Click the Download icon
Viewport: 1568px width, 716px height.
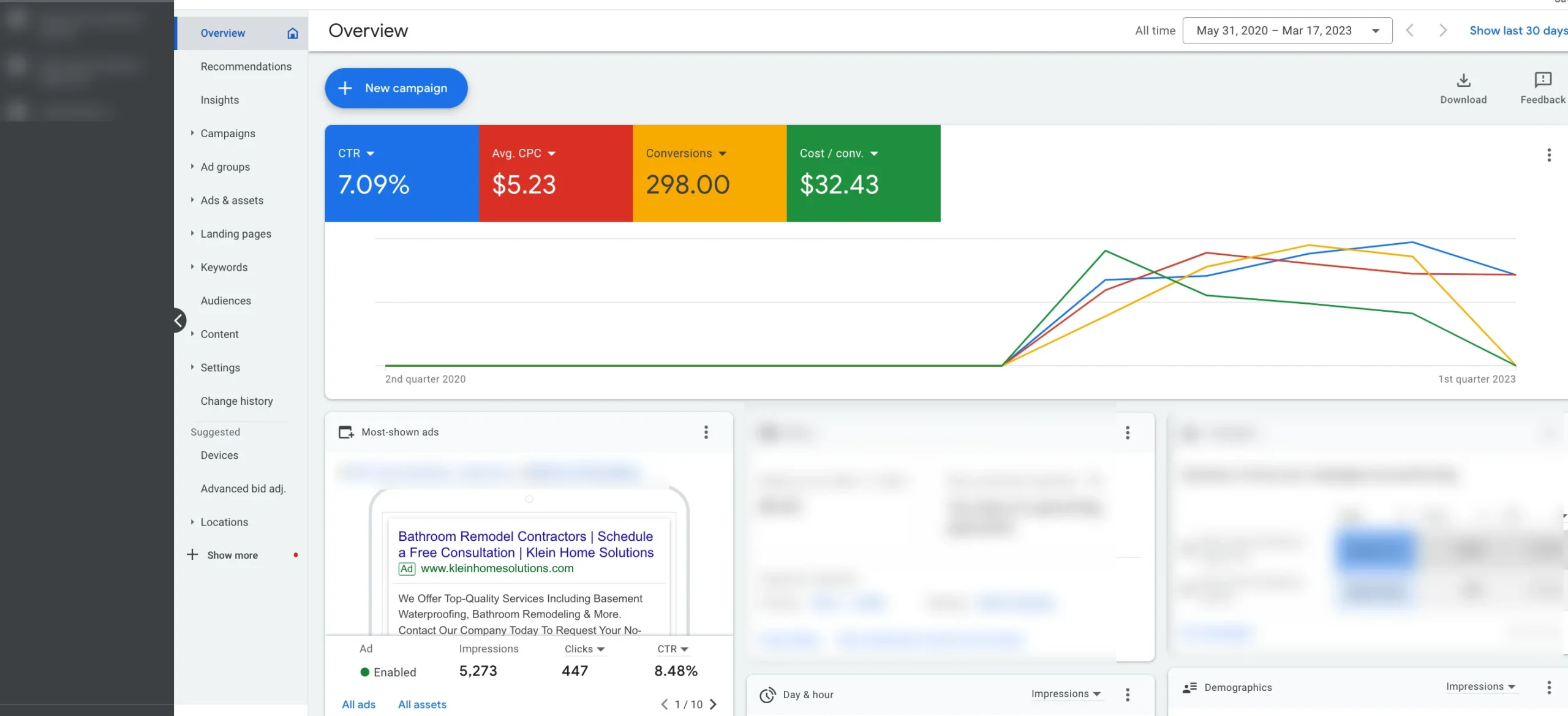coord(1463,80)
